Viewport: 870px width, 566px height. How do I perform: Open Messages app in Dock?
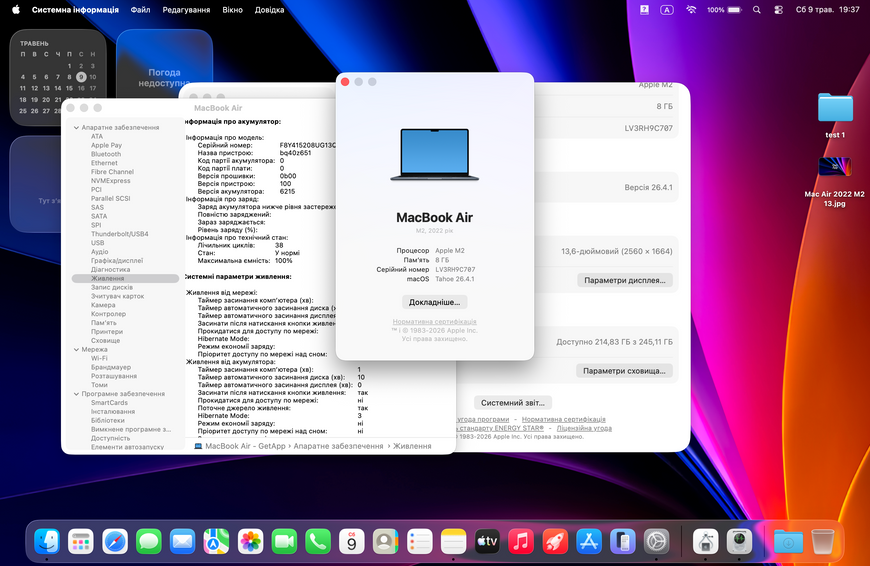click(x=149, y=541)
